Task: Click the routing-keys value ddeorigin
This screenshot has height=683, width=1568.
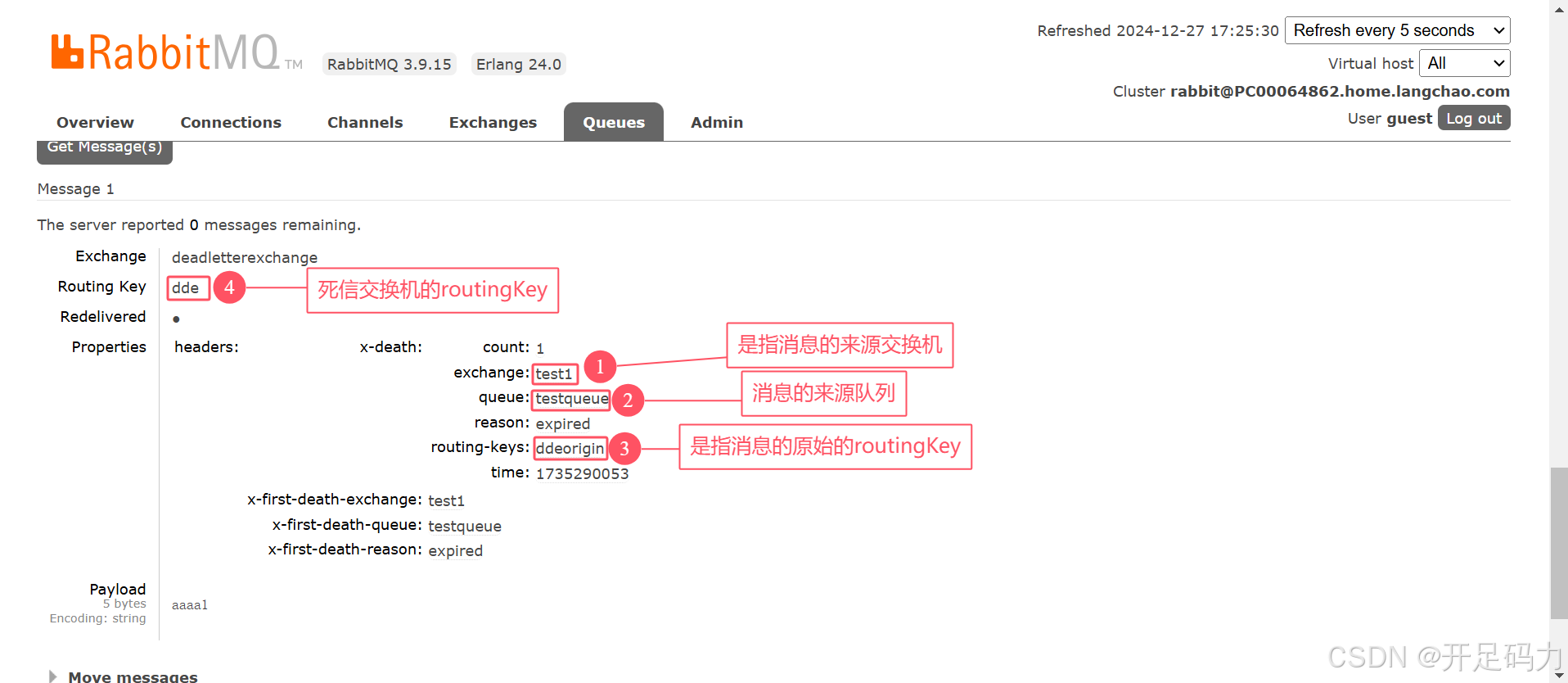Action: (570, 449)
